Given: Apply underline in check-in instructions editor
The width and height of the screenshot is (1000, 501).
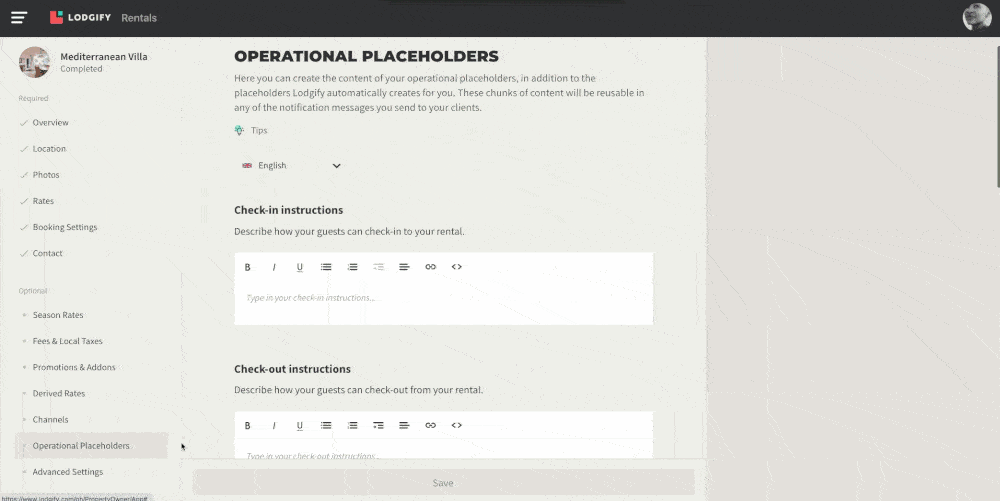Looking at the screenshot, I should 300,267.
